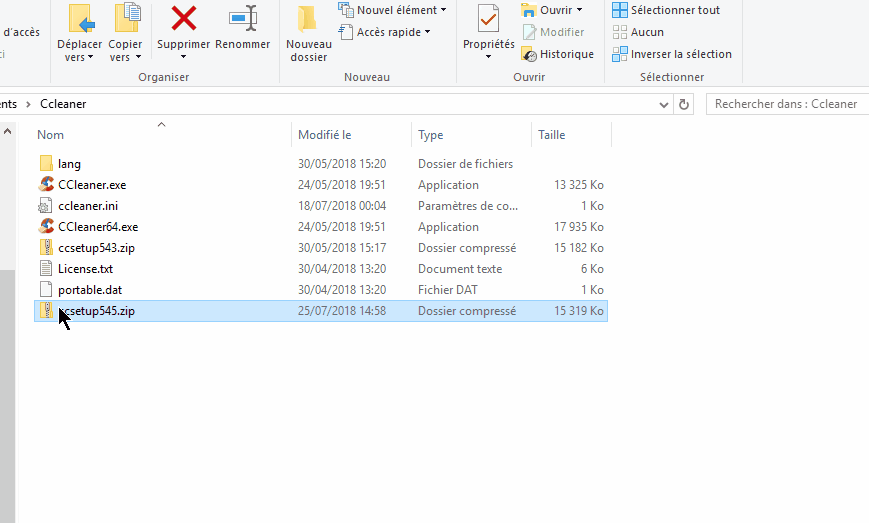Screen dimensions: 869x523
Task: Sort files by the Taille column
Action: click(x=551, y=135)
